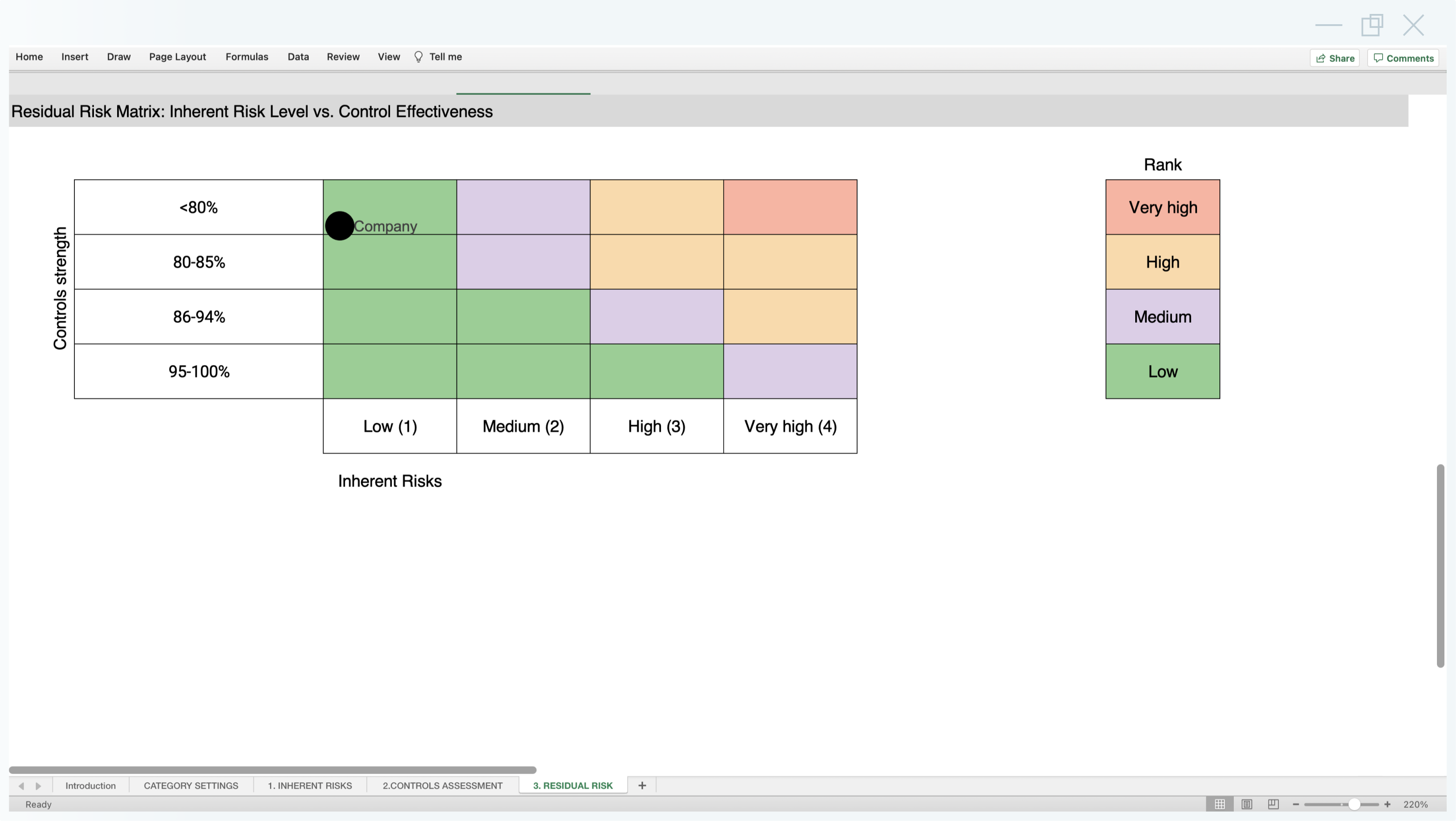1456x821 pixels.
Task: Toggle the Low residual risk cell
Action: click(1163, 371)
